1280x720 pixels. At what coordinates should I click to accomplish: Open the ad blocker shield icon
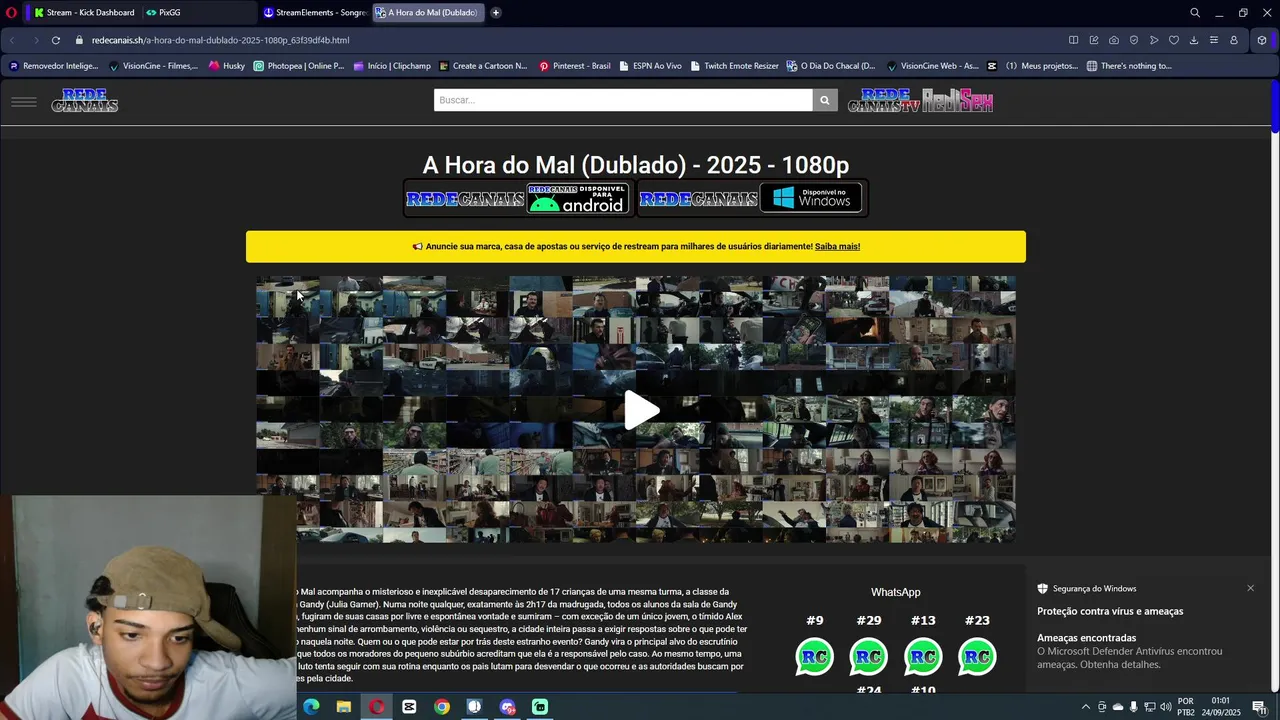coord(1134,40)
